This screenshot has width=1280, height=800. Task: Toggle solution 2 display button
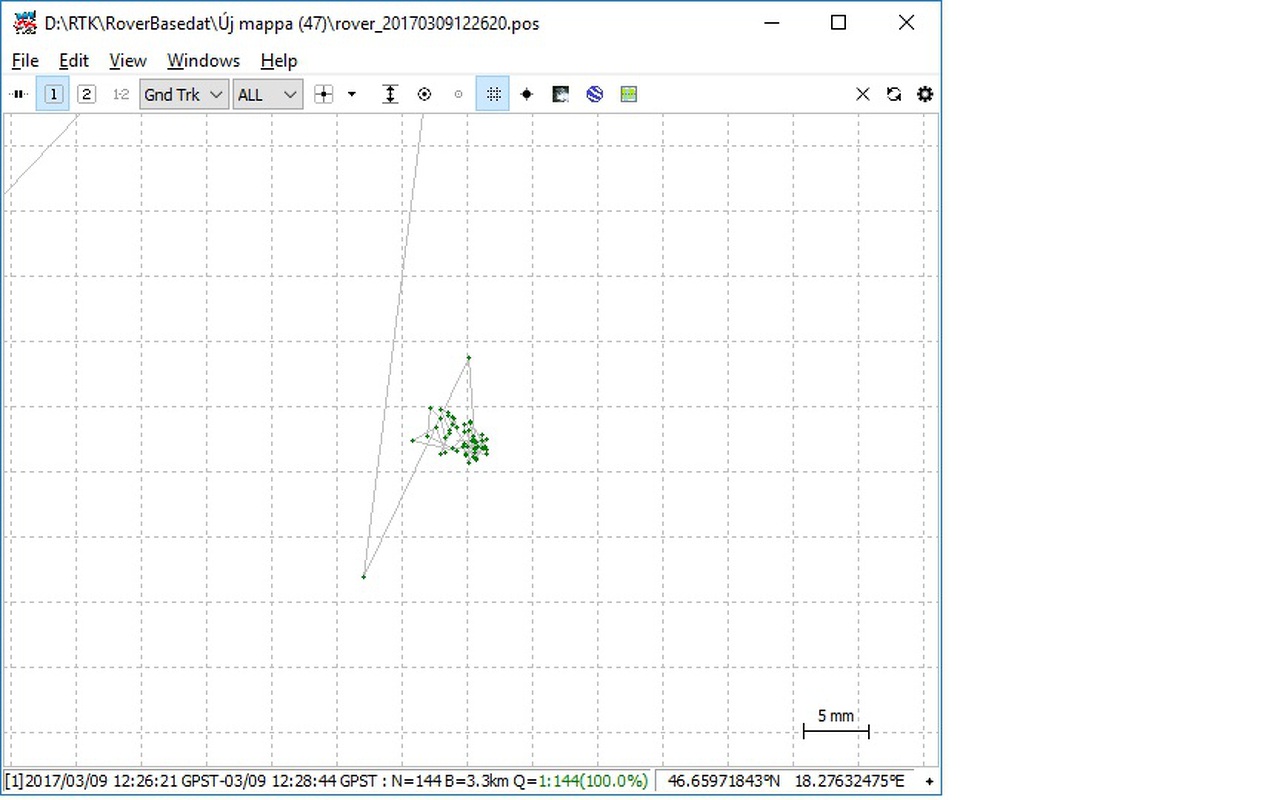tap(87, 94)
